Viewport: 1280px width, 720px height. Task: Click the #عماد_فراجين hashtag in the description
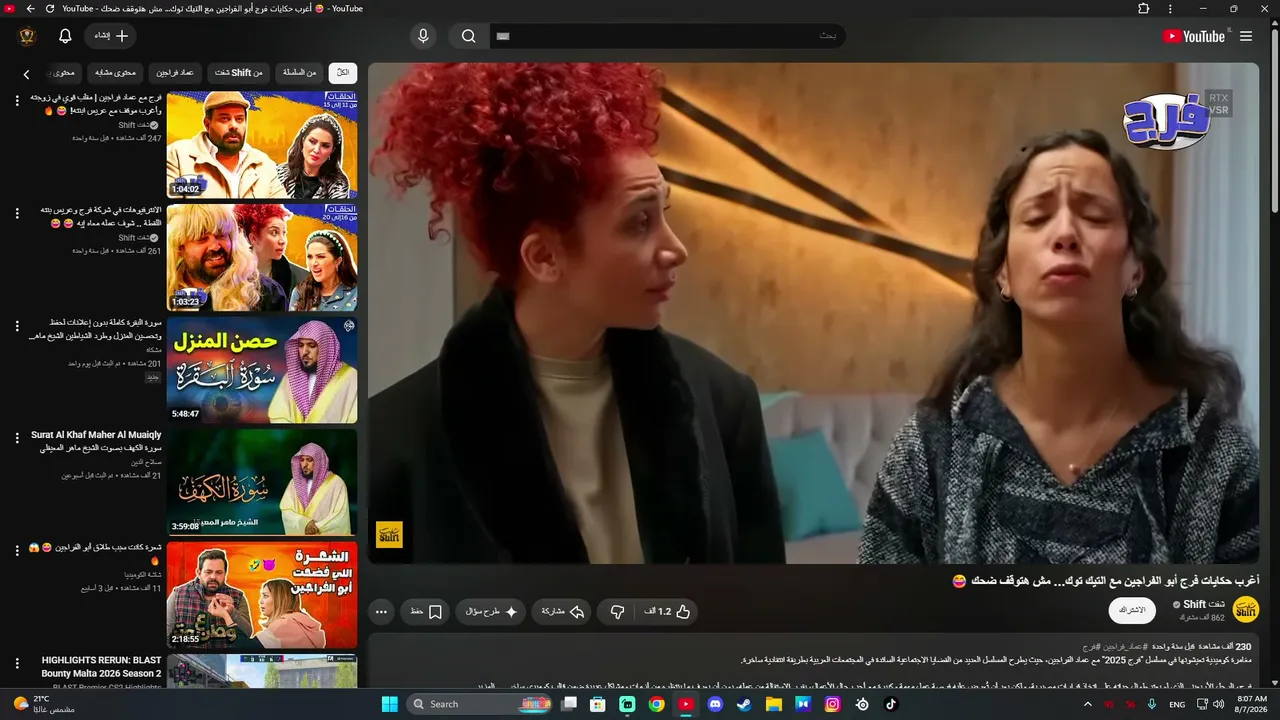tap(1125, 647)
